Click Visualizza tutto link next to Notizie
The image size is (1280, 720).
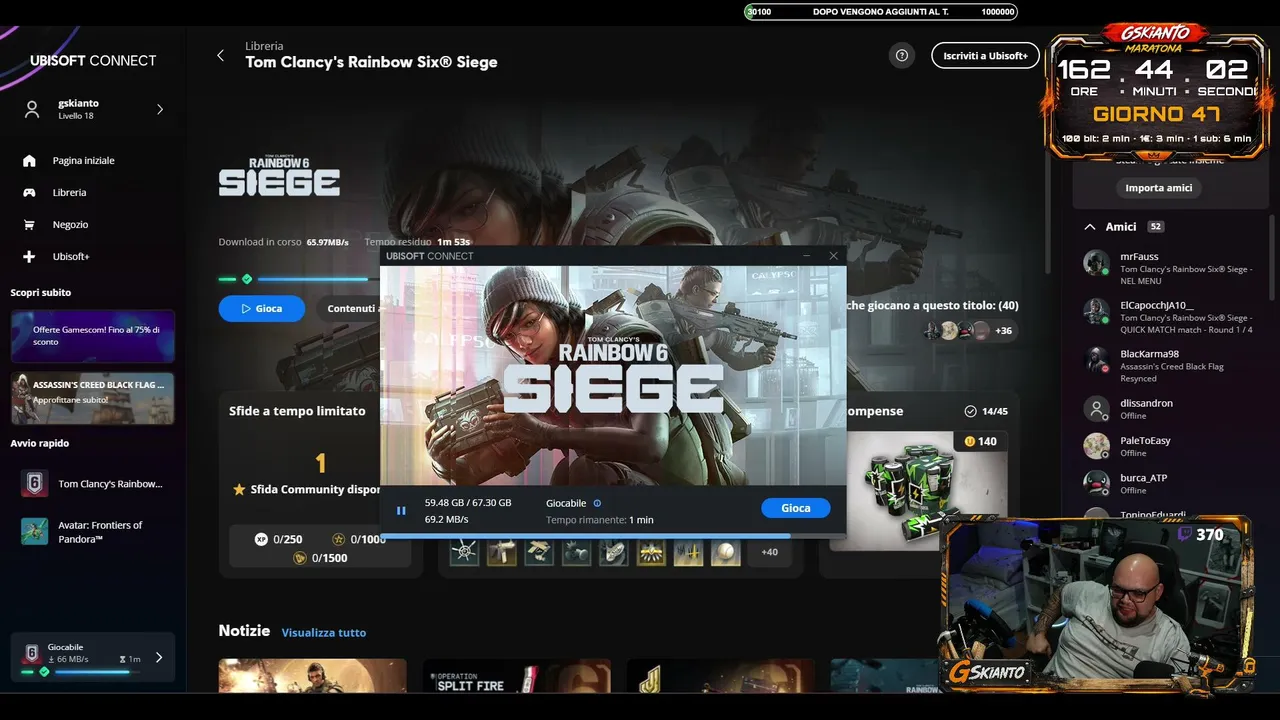[323, 632]
